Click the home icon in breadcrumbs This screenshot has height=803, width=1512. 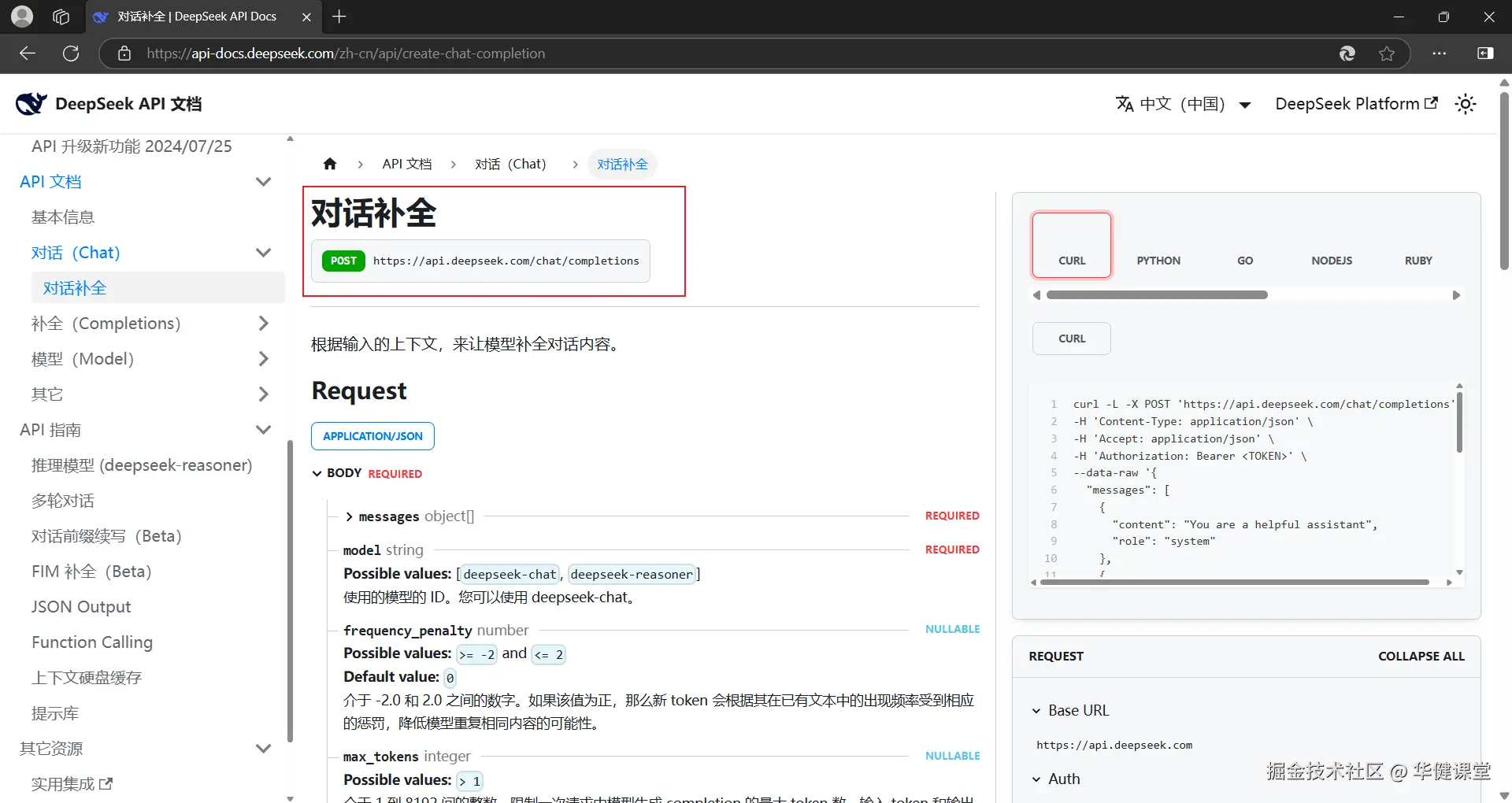click(x=330, y=164)
